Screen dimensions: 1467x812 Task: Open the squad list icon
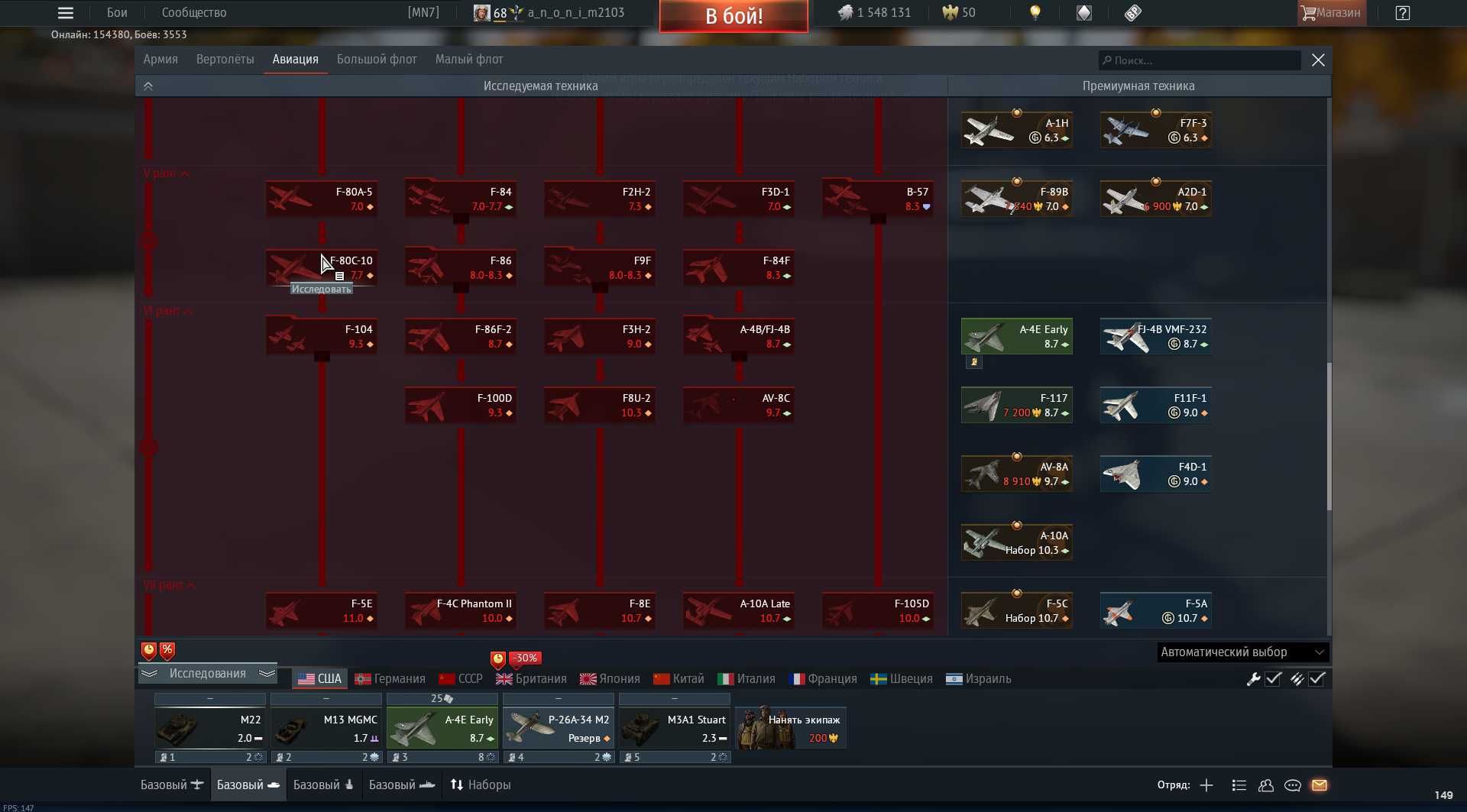1239,785
